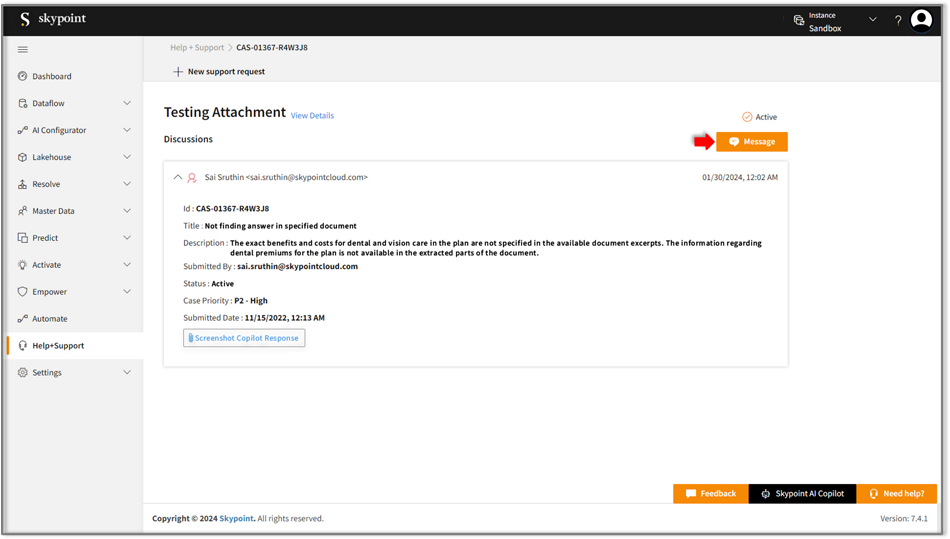Click the hamburger menu icon

(x=23, y=49)
